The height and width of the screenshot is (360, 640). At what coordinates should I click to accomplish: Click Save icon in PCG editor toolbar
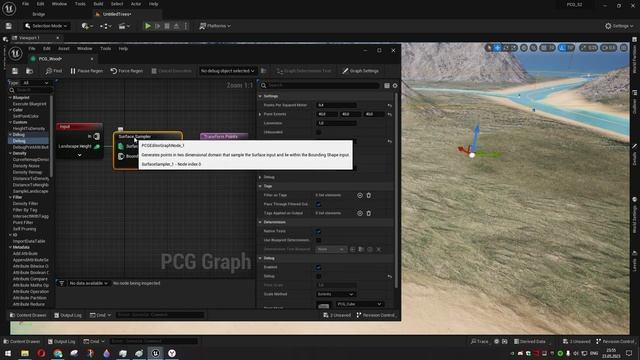[x=15, y=71]
